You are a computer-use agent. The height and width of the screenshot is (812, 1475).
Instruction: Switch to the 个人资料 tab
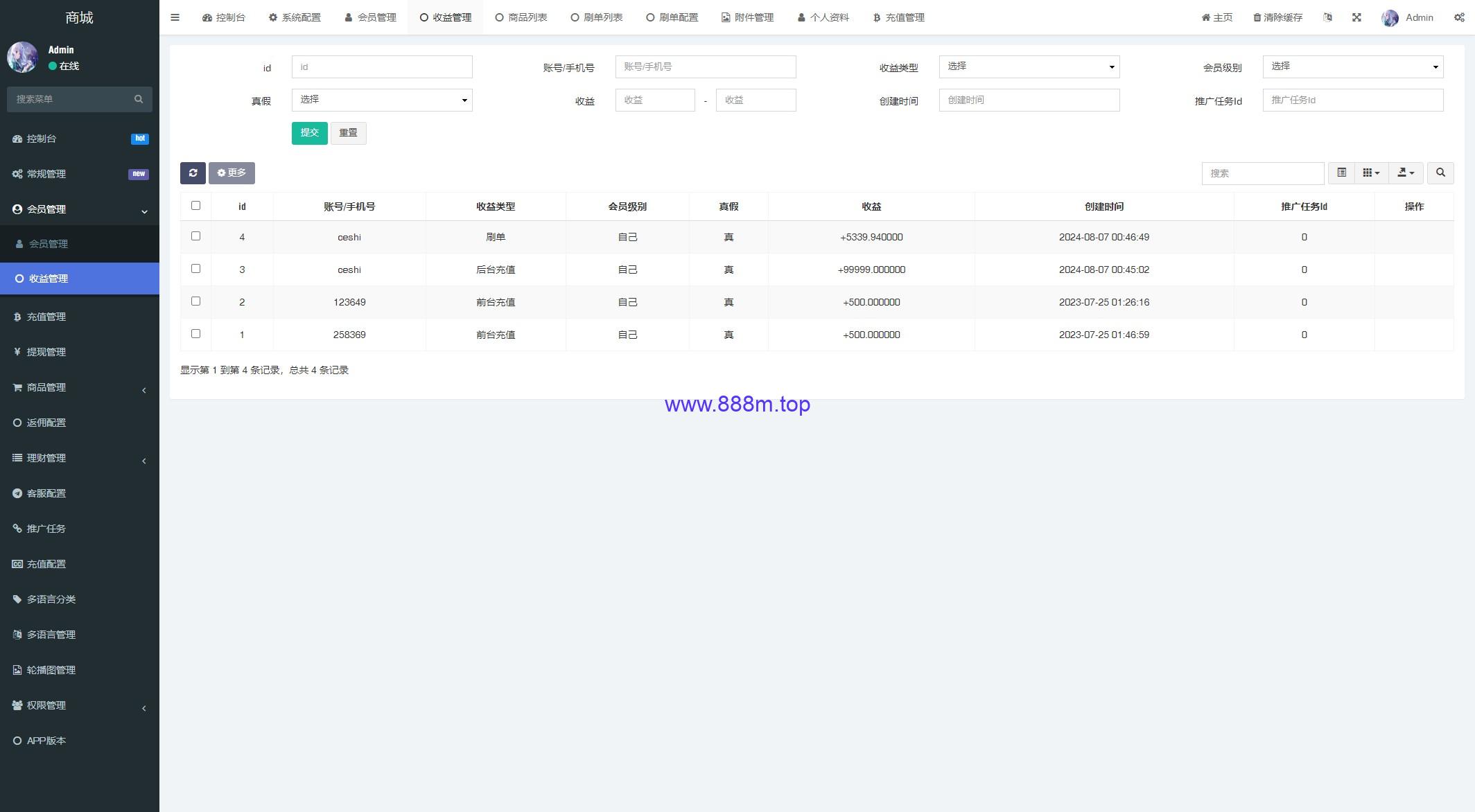coord(823,17)
